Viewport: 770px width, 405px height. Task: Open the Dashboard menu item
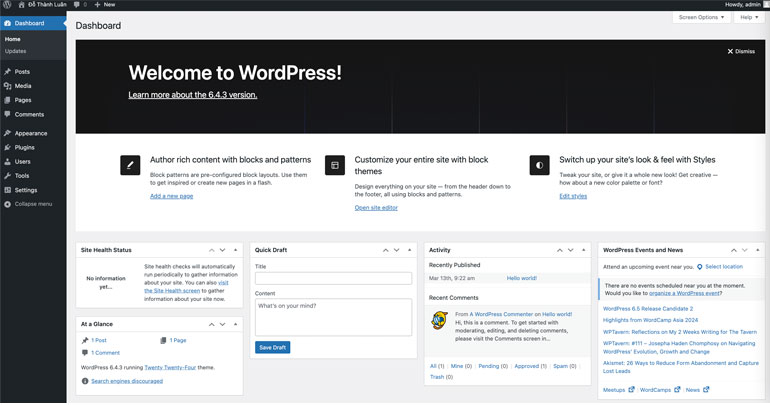point(33,23)
